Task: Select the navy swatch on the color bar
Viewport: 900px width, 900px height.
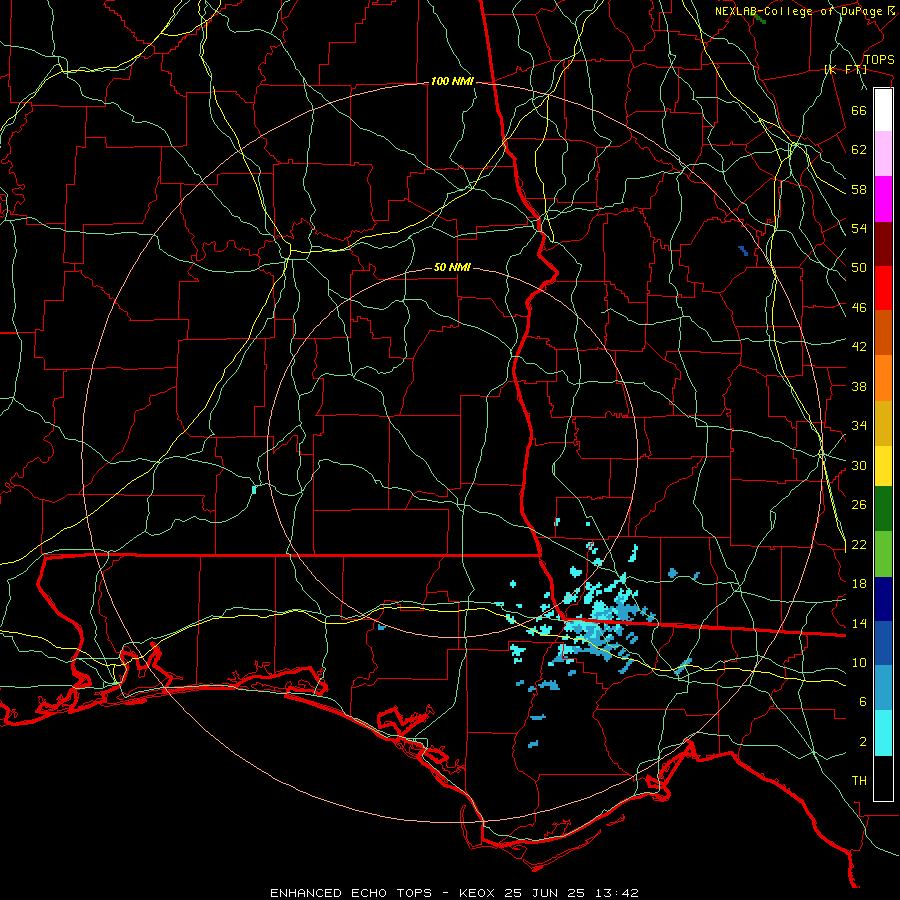Action: (883, 599)
